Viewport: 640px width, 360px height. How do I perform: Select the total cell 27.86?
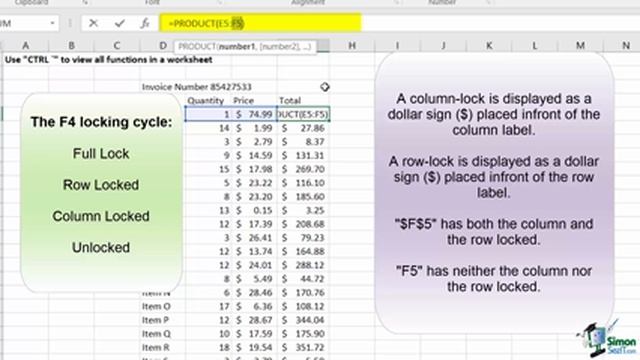303,128
